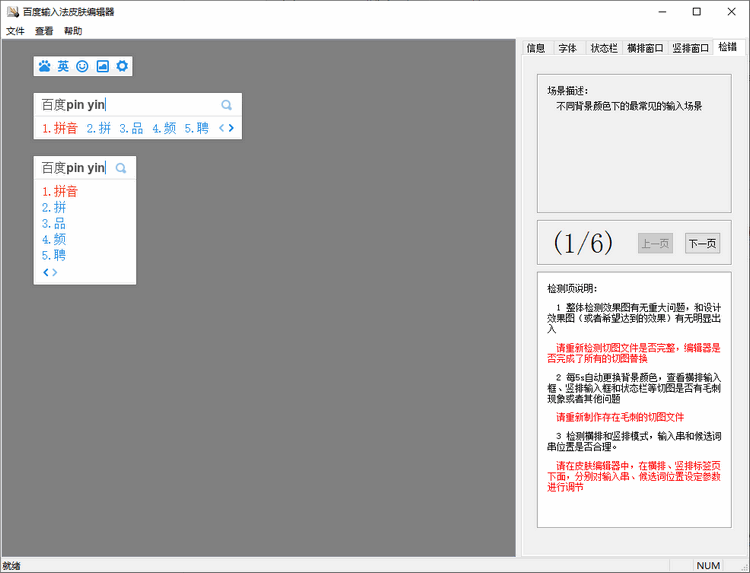The image size is (750, 573).
Task: Select the 检错 tab
Action: 728,47
